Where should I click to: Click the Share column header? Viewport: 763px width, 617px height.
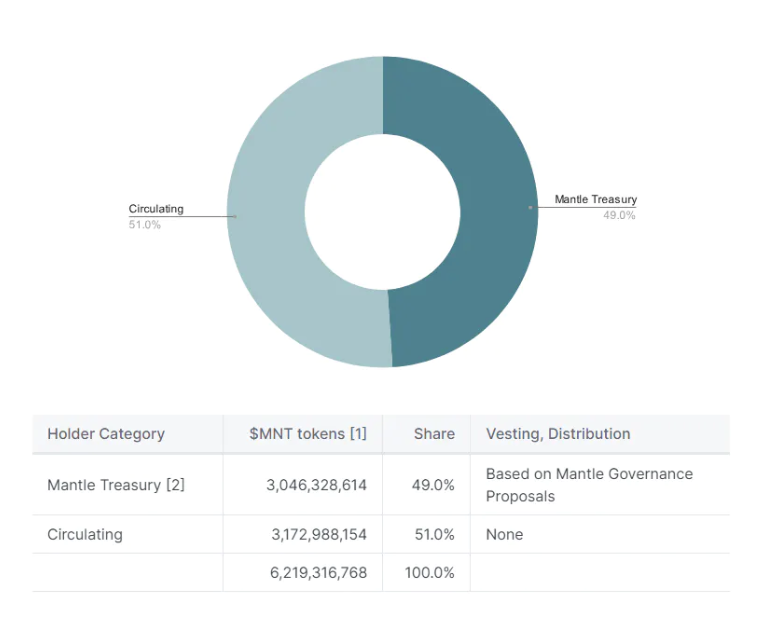pos(434,434)
